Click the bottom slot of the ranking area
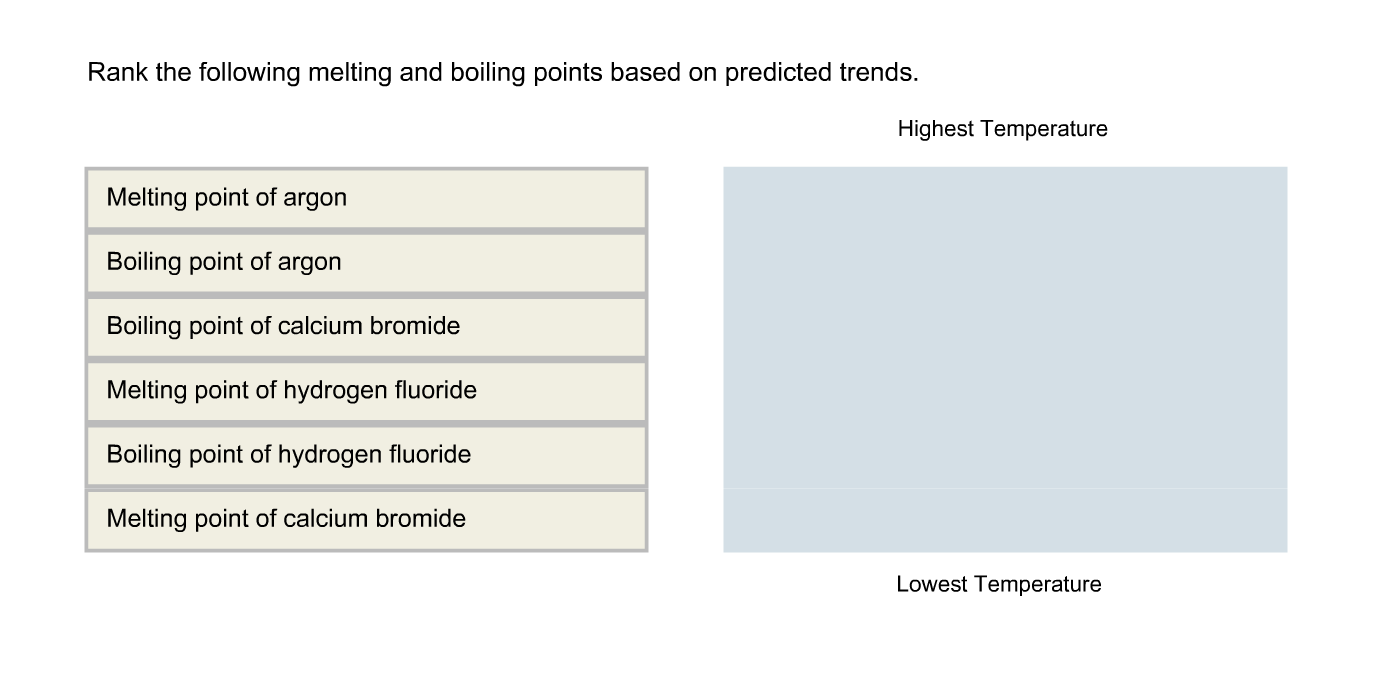This screenshot has width=1400, height=694. (x=1005, y=520)
